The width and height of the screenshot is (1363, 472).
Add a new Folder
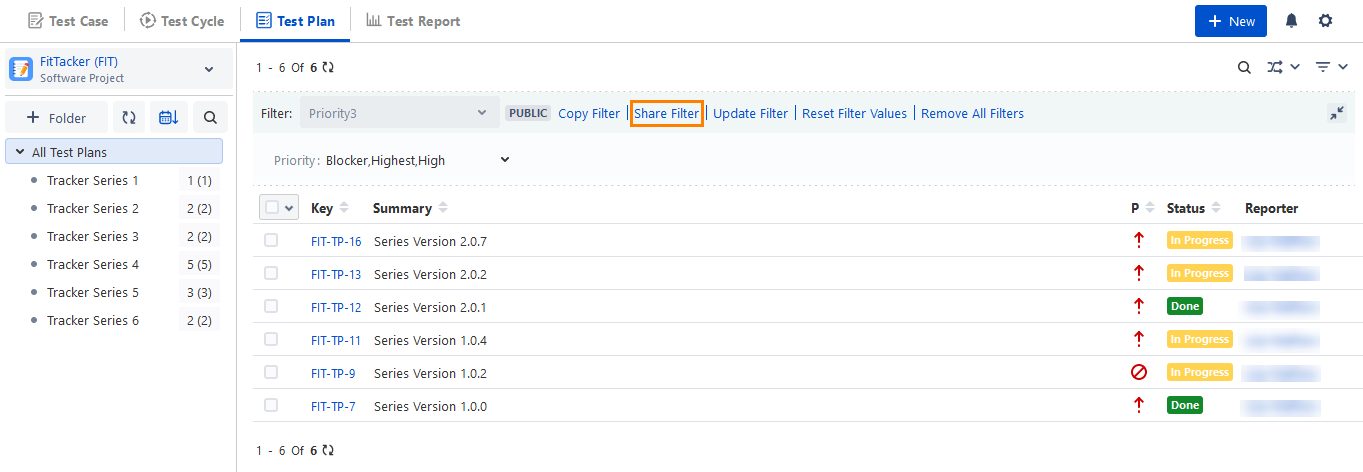[57, 118]
